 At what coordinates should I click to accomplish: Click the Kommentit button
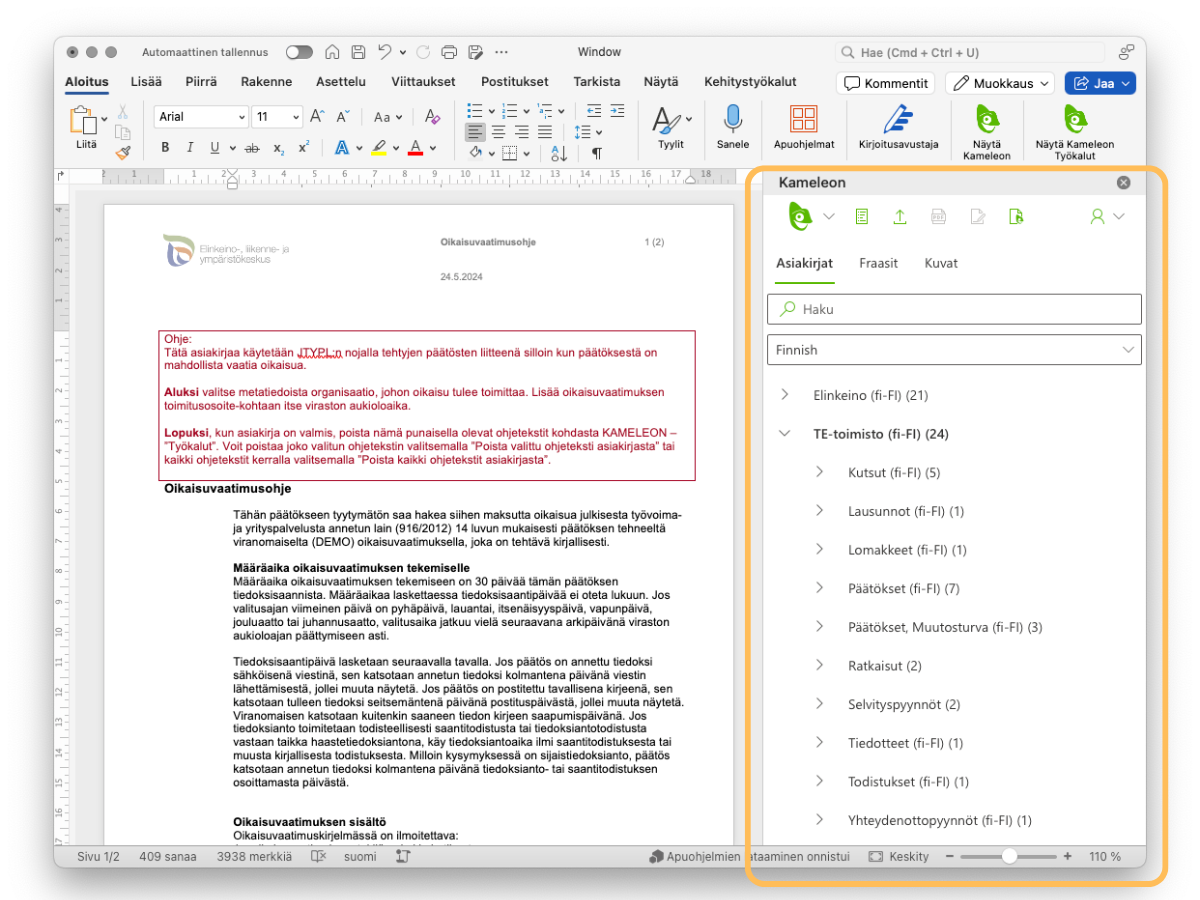click(885, 84)
